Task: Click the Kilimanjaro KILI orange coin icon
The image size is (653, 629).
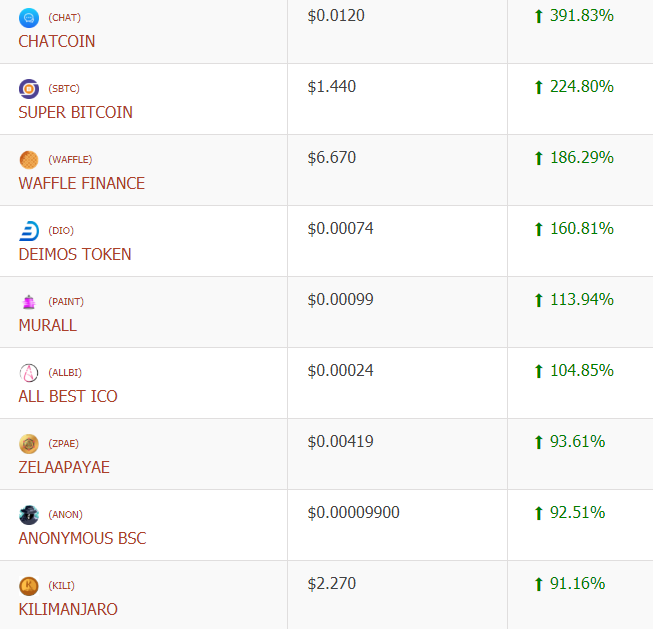Action: click(29, 586)
